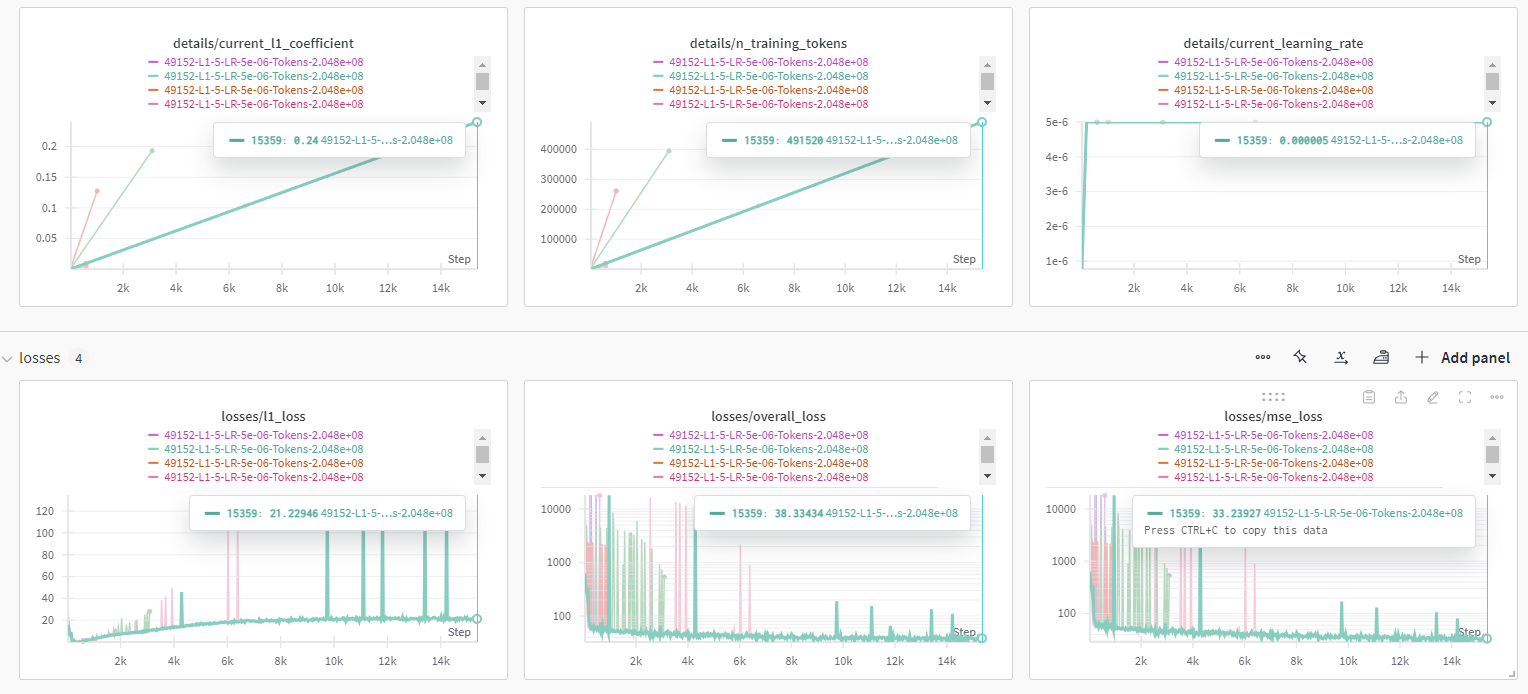This screenshot has height=694, width=1528.
Task: Click the 21.22946 tooltip in l1_loss chart
Action: point(327,513)
